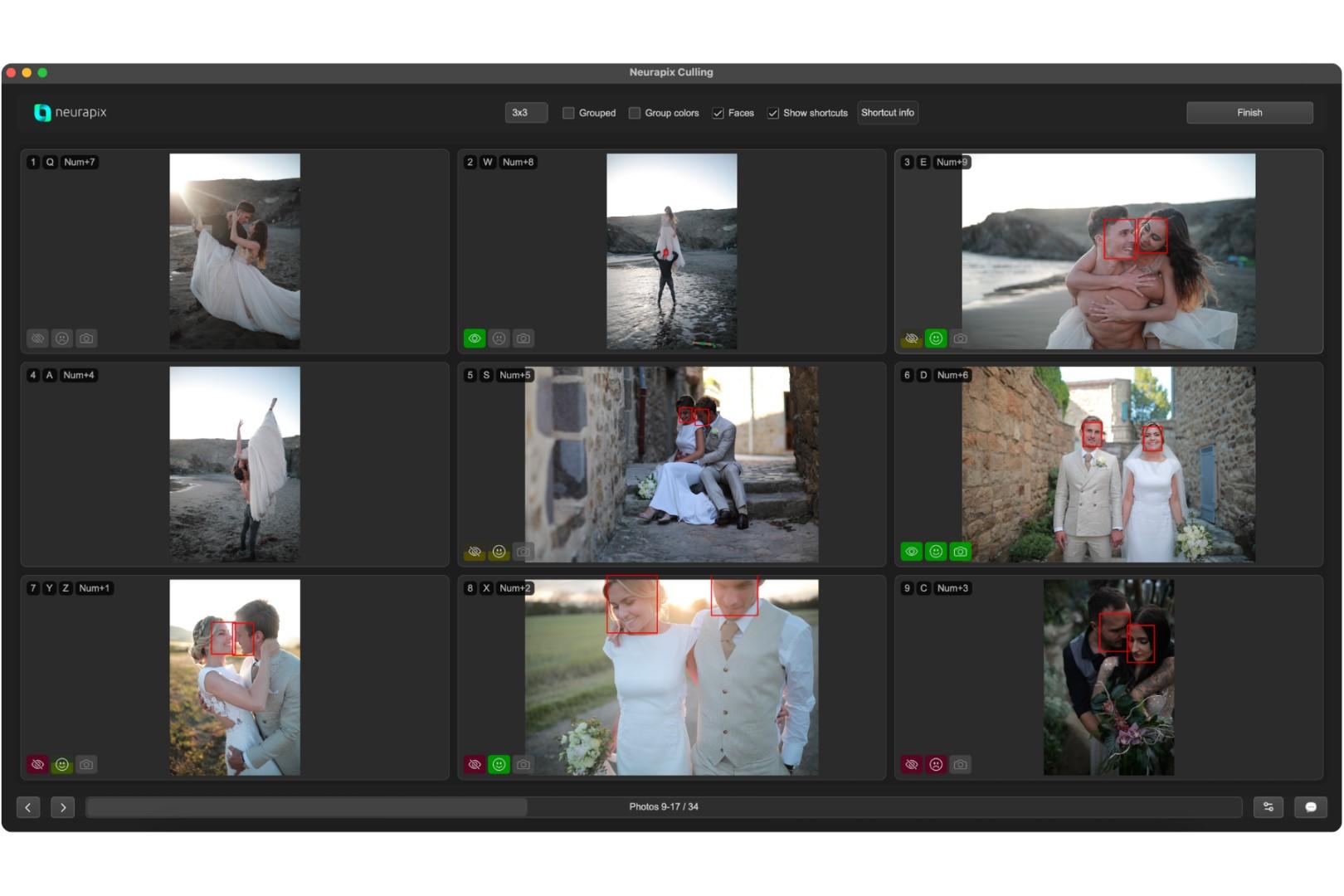Image resolution: width=1344 pixels, height=896 pixels.
Task: Open the 3x3 grid layout dropdown
Action: (526, 113)
